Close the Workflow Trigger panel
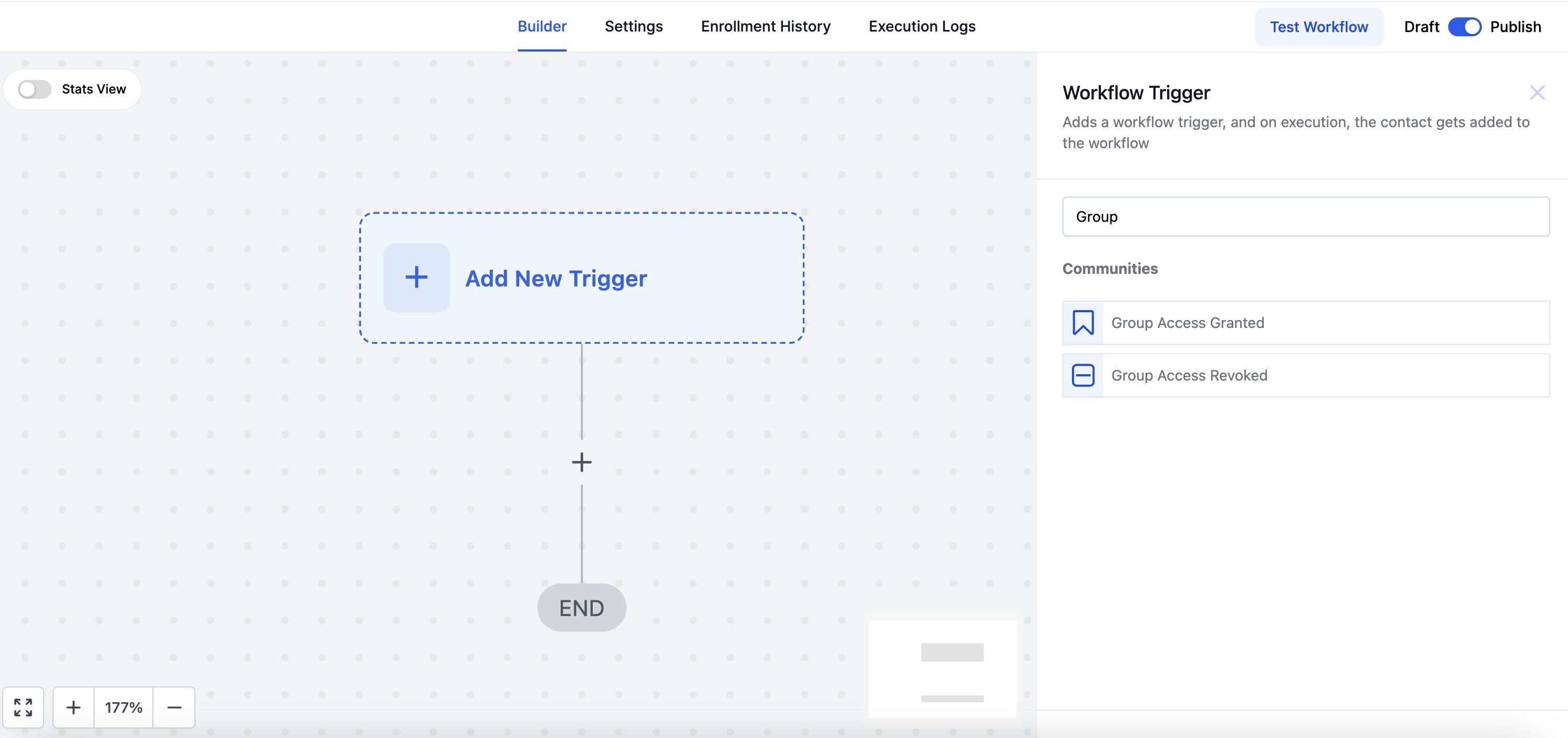 point(1537,93)
